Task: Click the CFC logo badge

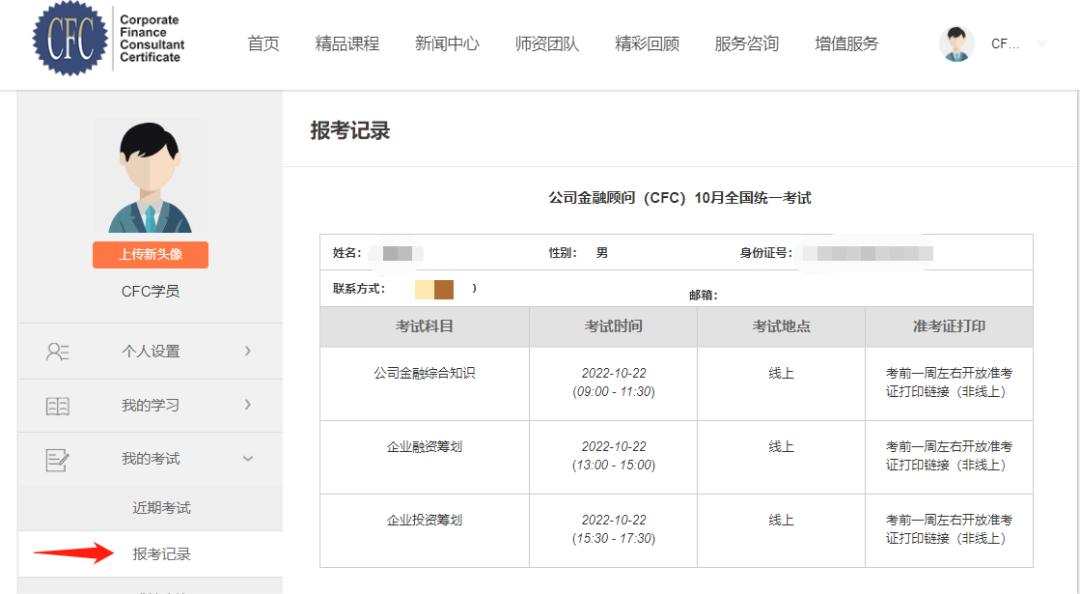Action: (x=70, y=39)
